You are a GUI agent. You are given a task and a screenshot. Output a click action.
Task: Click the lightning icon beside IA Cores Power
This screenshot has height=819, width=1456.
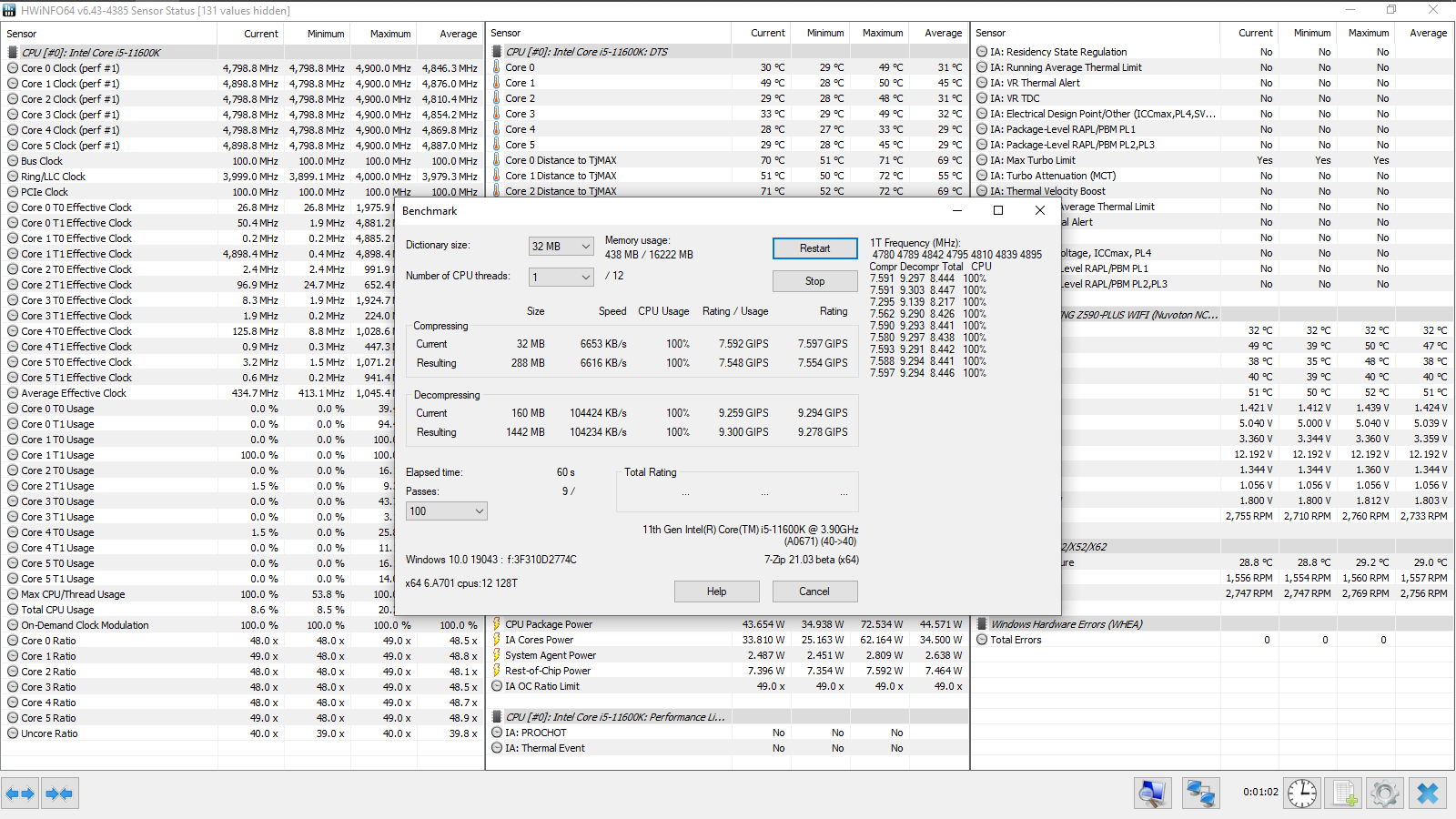pyautogui.click(x=497, y=640)
